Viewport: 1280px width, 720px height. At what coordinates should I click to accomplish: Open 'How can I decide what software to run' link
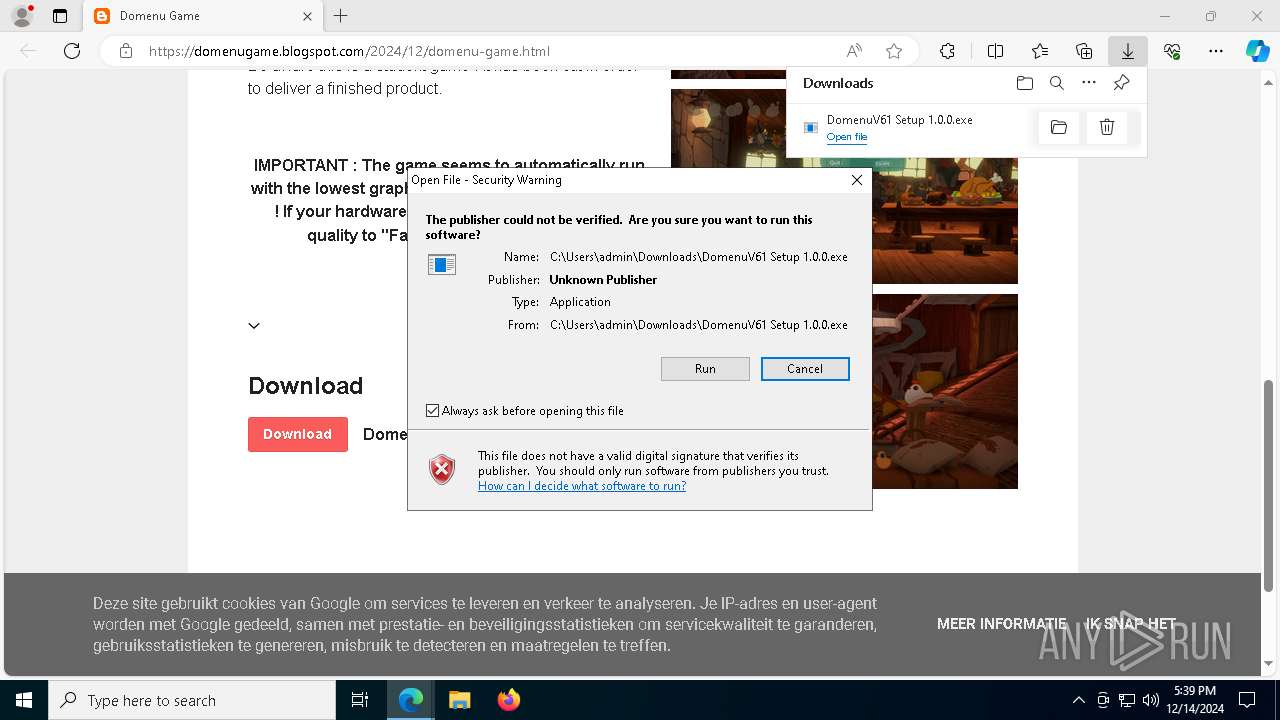tap(582, 486)
